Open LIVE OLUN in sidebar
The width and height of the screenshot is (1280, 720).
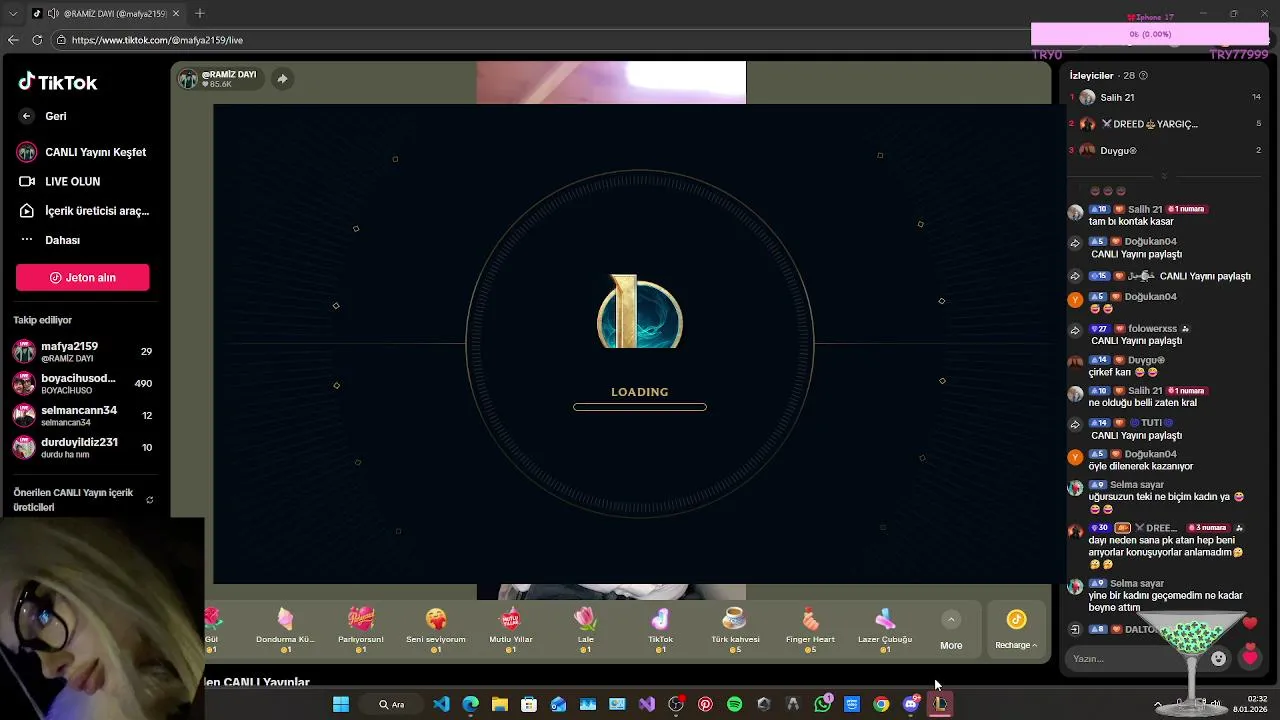(x=60, y=181)
